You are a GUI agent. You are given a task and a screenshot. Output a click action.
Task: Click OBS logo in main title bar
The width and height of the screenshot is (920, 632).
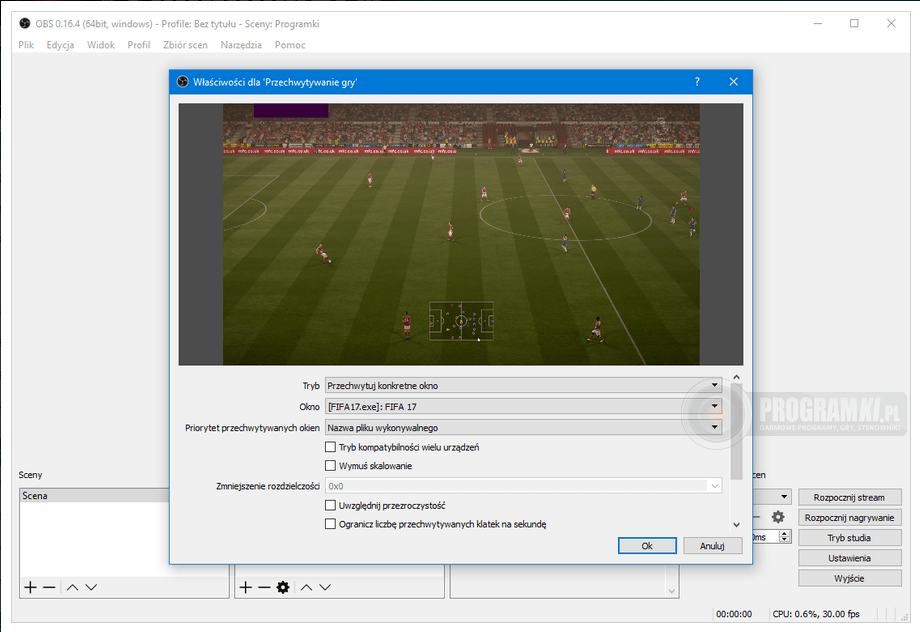pos(25,23)
